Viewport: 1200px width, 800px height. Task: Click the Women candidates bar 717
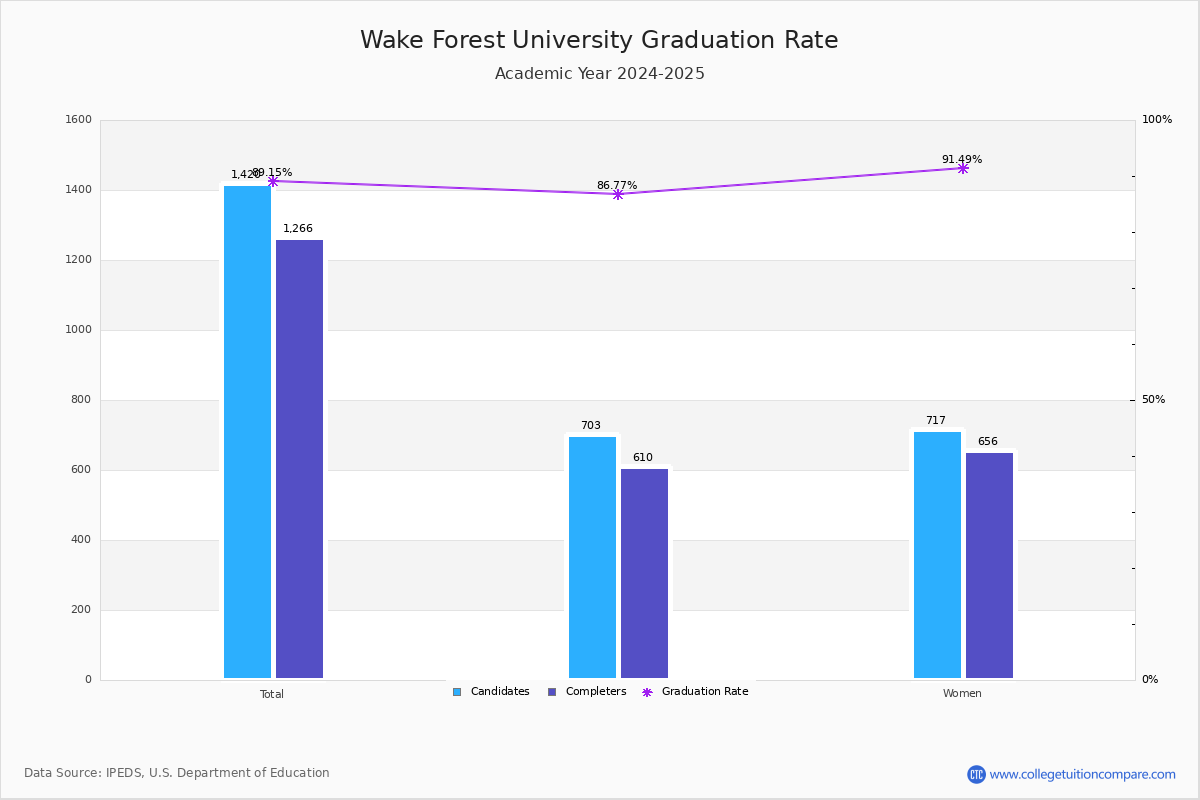937,555
